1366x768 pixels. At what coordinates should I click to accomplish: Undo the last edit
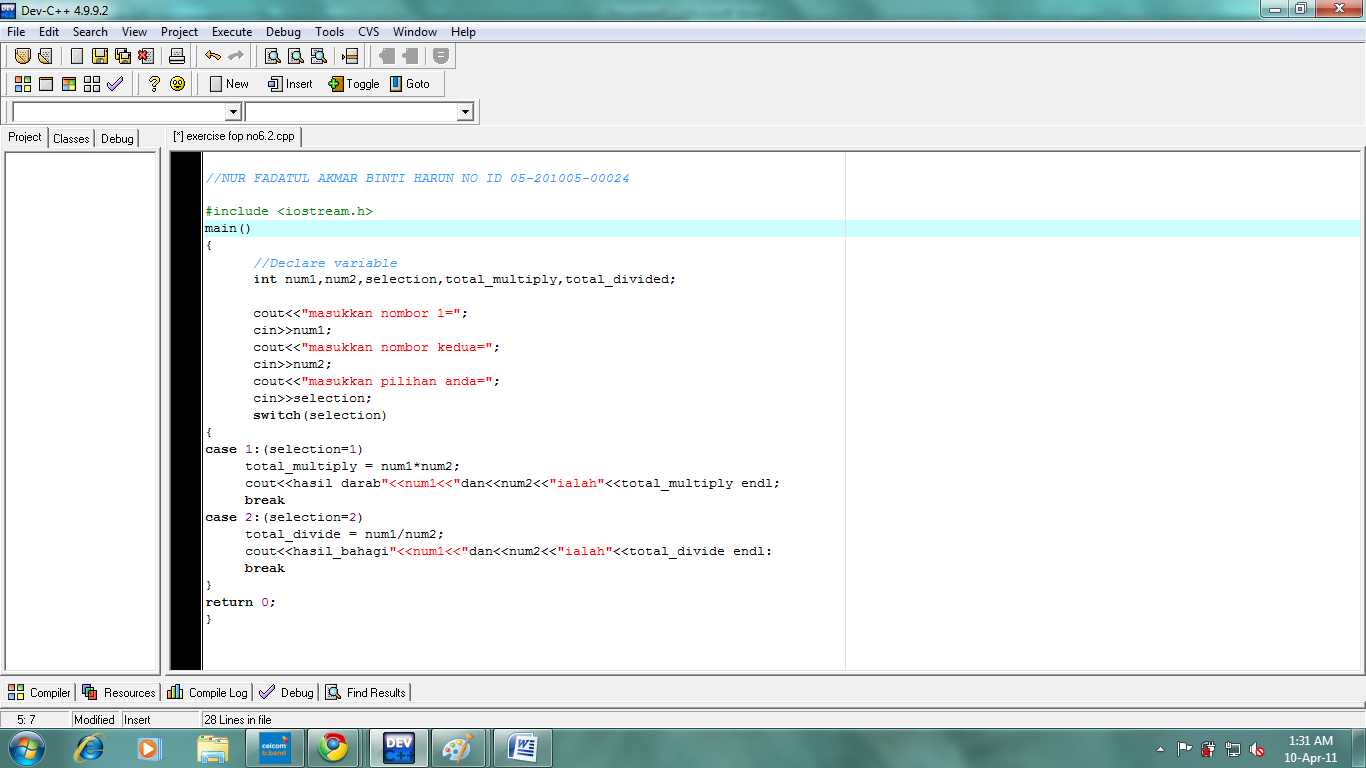(x=213, y=56)
